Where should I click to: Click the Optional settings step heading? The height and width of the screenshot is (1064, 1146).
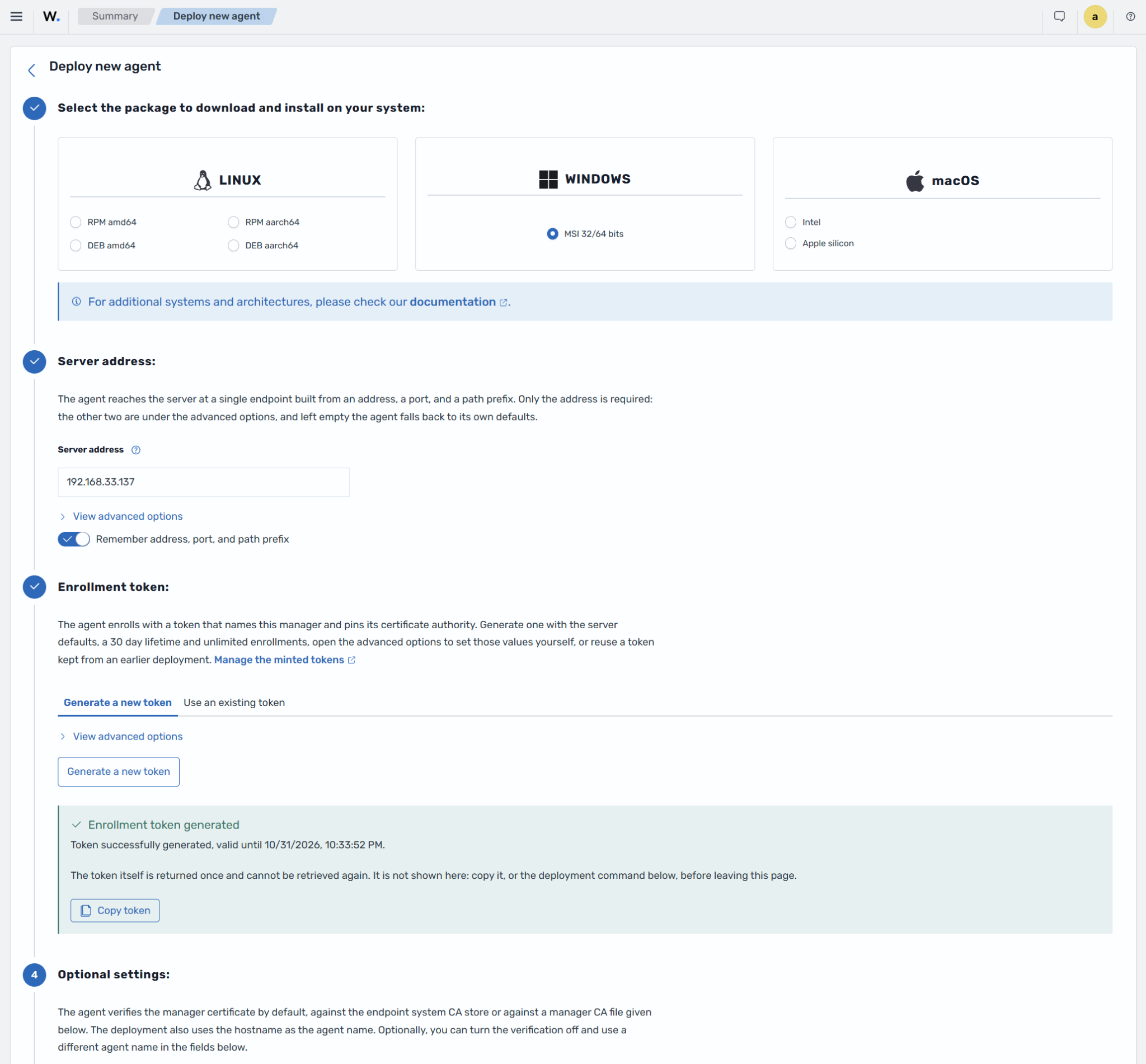pyautogui.click(x=114, y=974)
